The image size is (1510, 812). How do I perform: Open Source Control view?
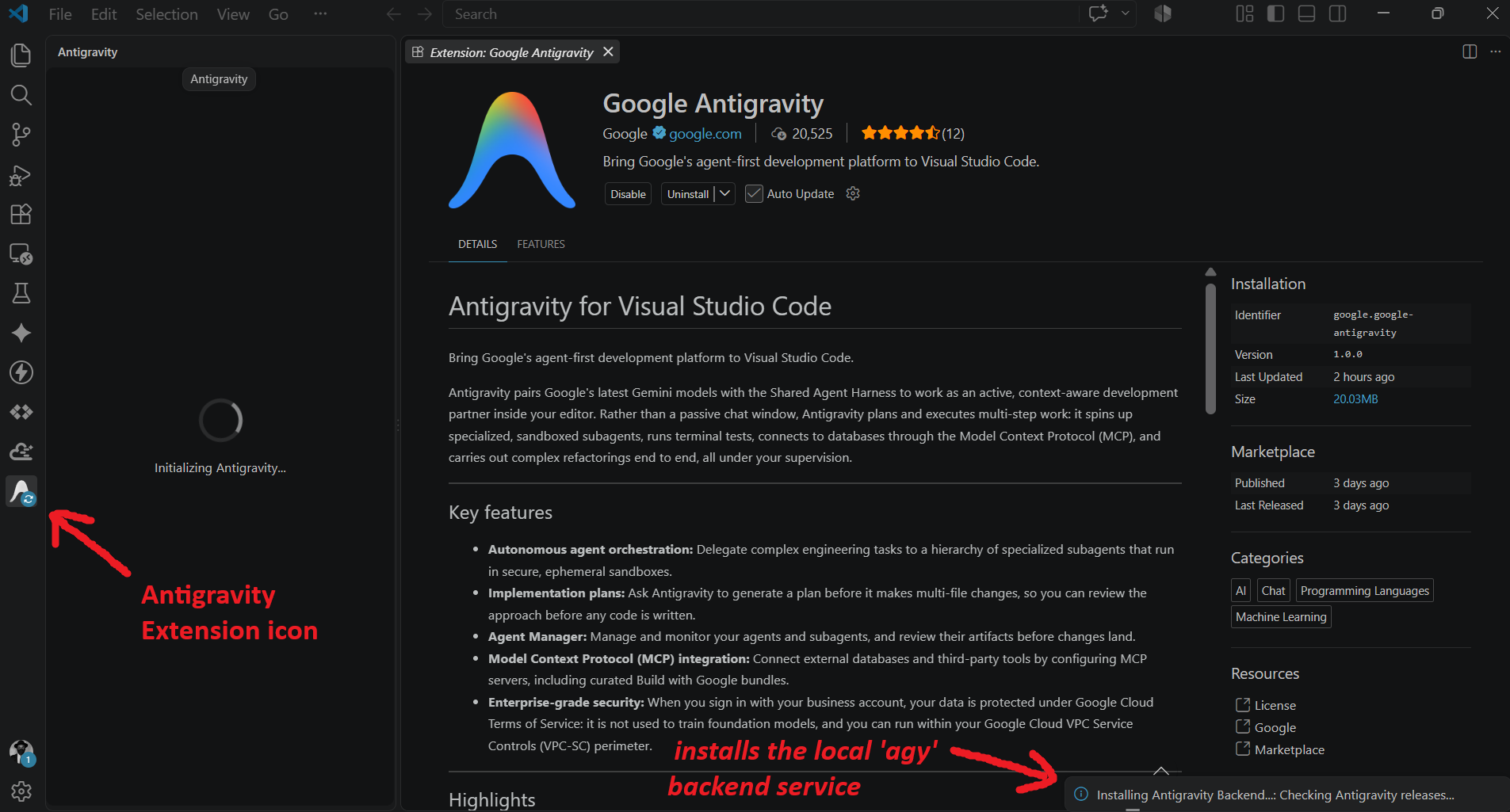click(x=21, y=135)
